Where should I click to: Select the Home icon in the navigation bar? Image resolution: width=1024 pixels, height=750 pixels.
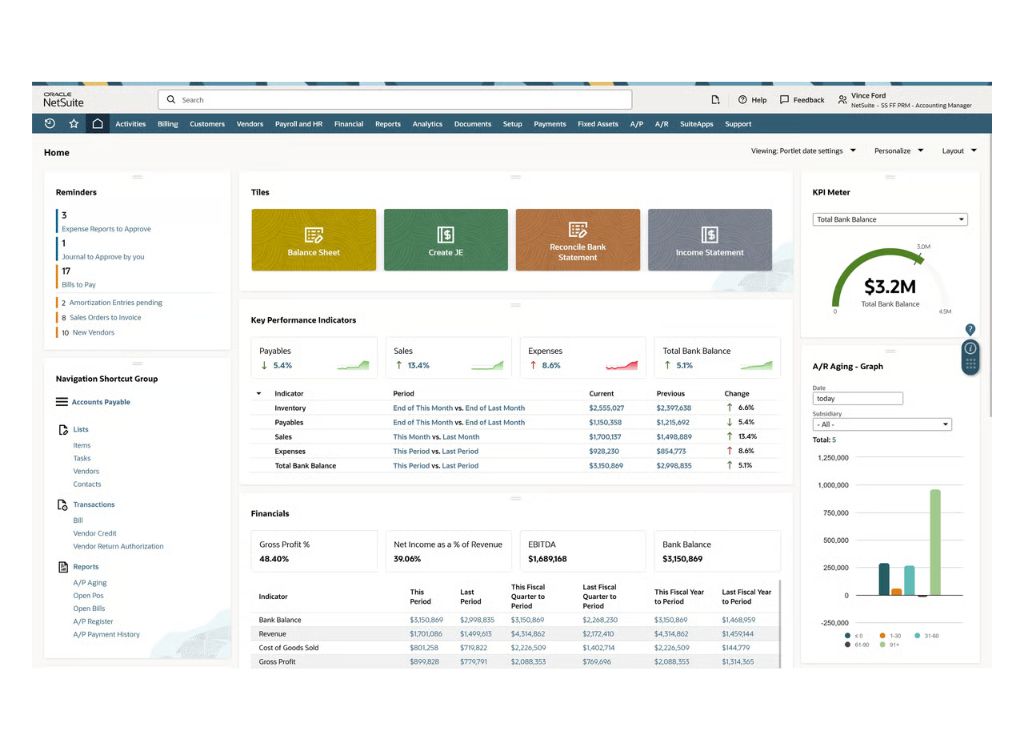97,124
